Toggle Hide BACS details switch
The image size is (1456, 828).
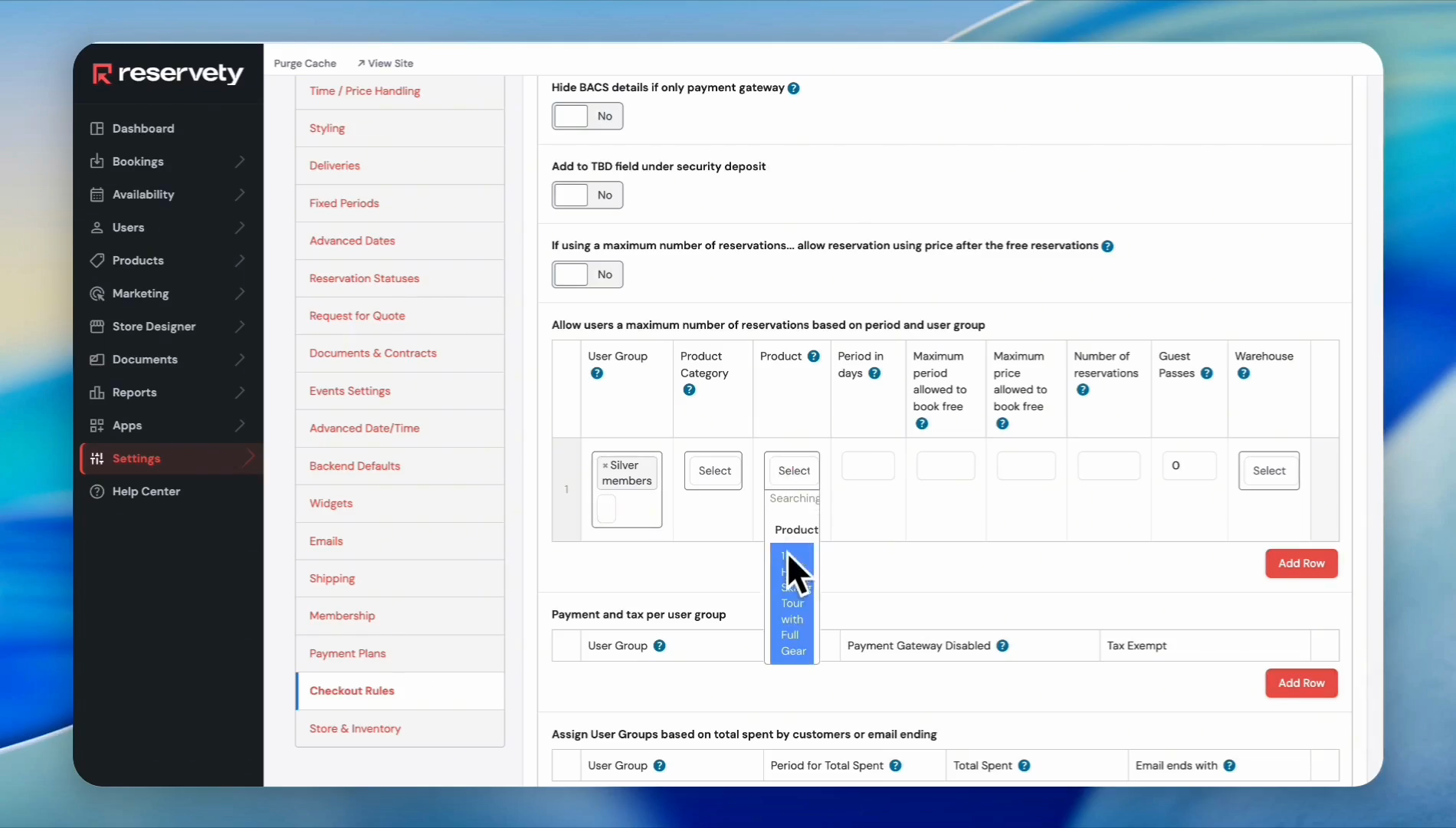pyautogui.click(x=587, y=117)
